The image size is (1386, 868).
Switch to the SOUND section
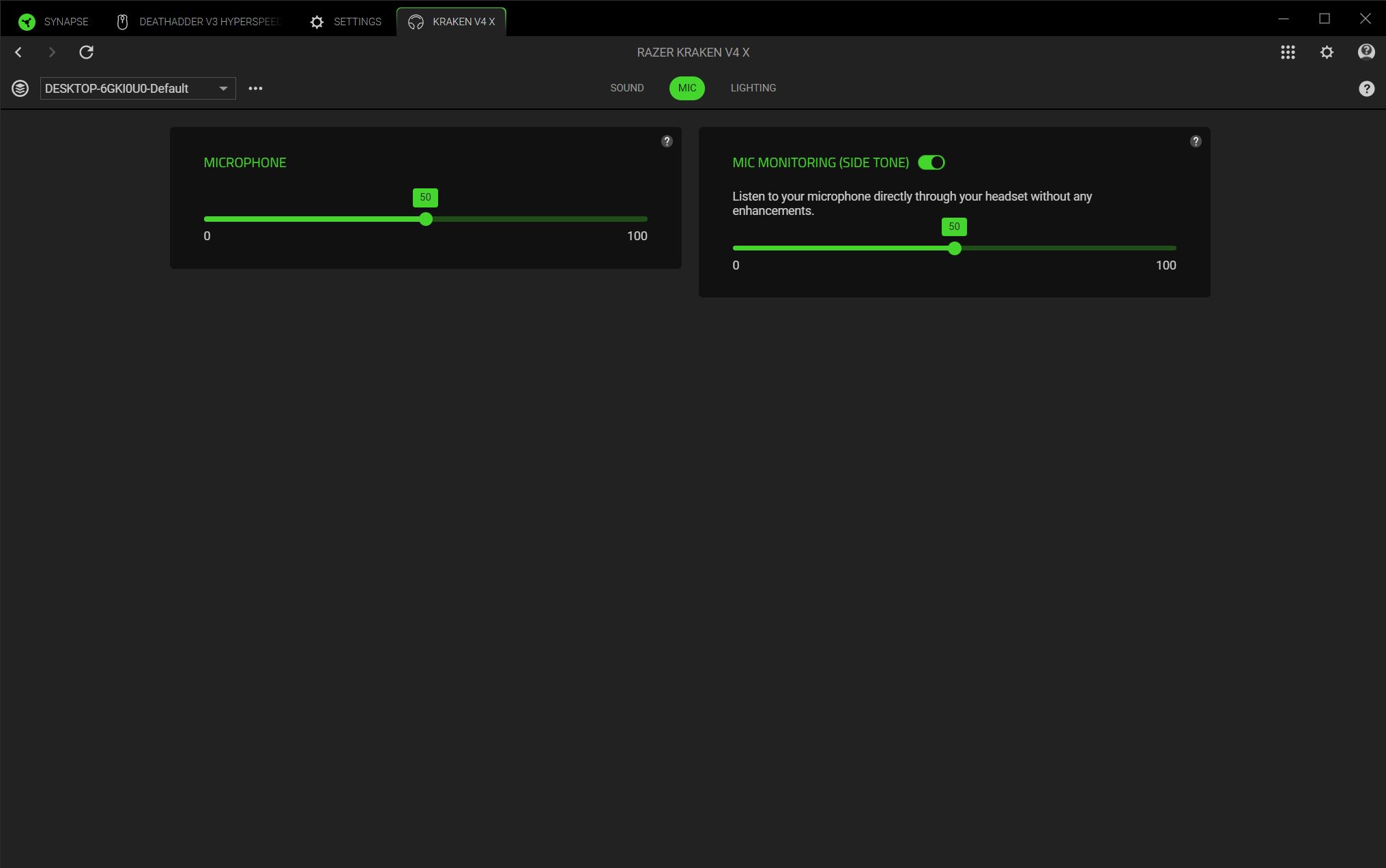[627, 88]
